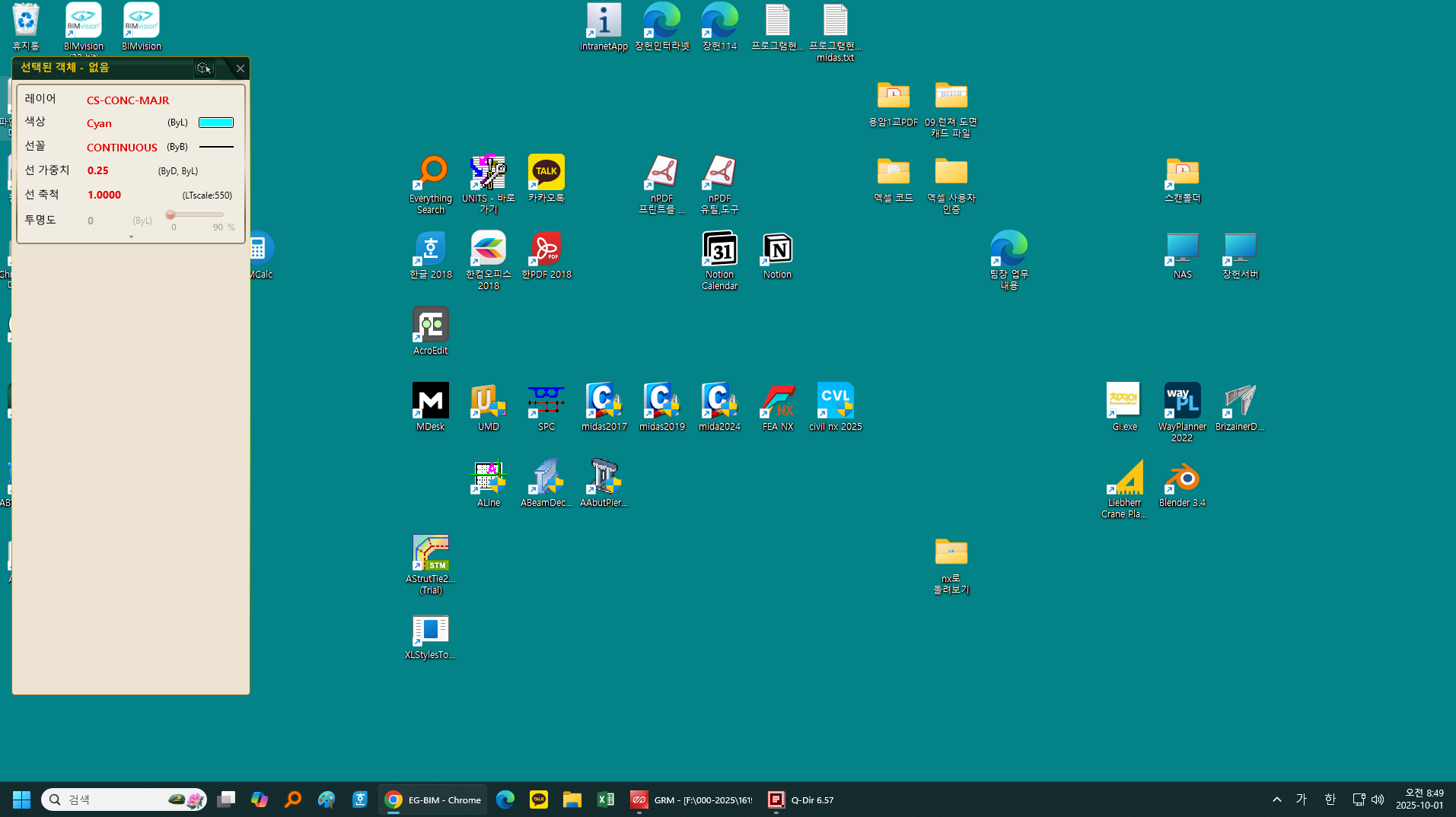Click the 투명도 transparency slider

pos(196,215)
